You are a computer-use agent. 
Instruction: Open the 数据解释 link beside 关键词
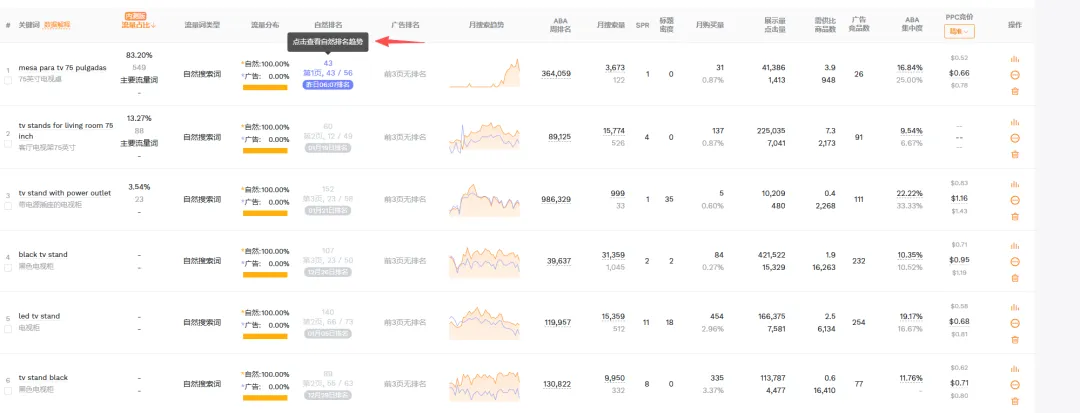[x=57, y=24]
